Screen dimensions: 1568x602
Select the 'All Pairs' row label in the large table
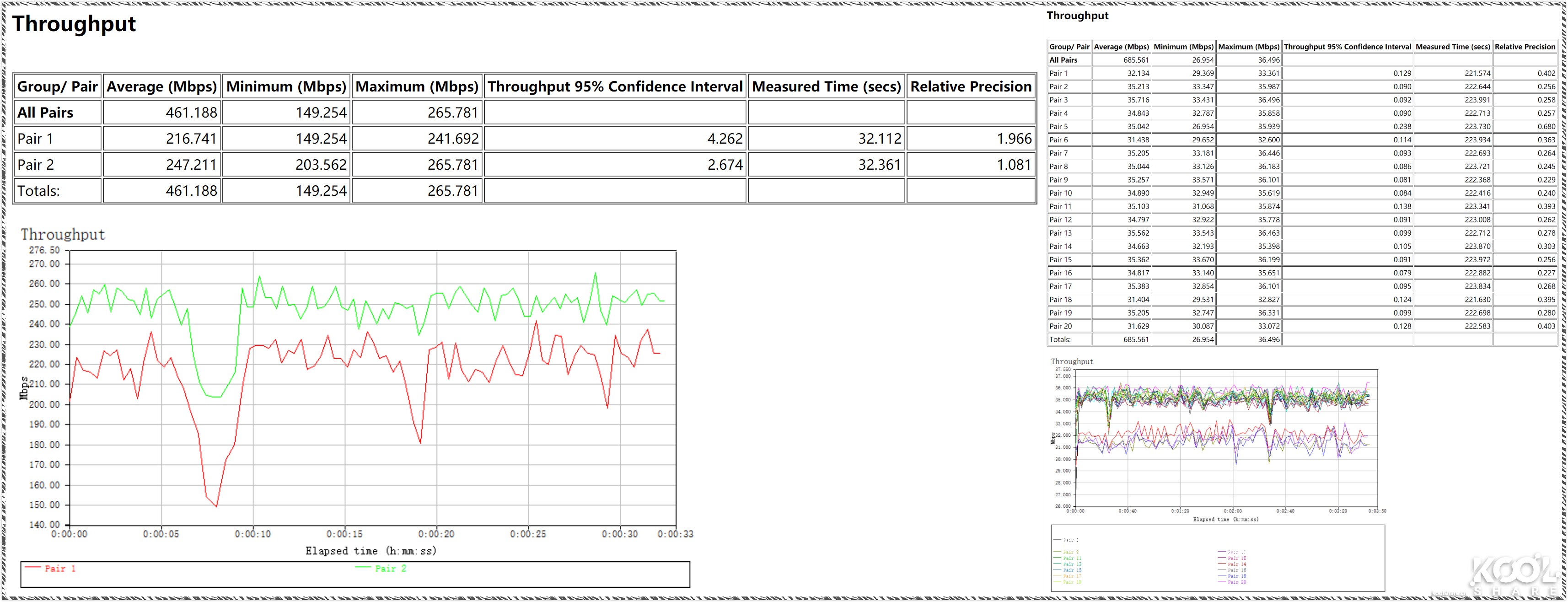click(x=45, y=113)
